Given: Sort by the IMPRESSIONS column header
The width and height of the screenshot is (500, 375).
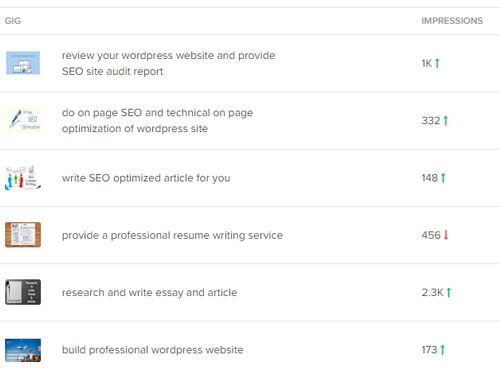Looking at the screenshot, I should pyautogui.click(x=452, y=21).
